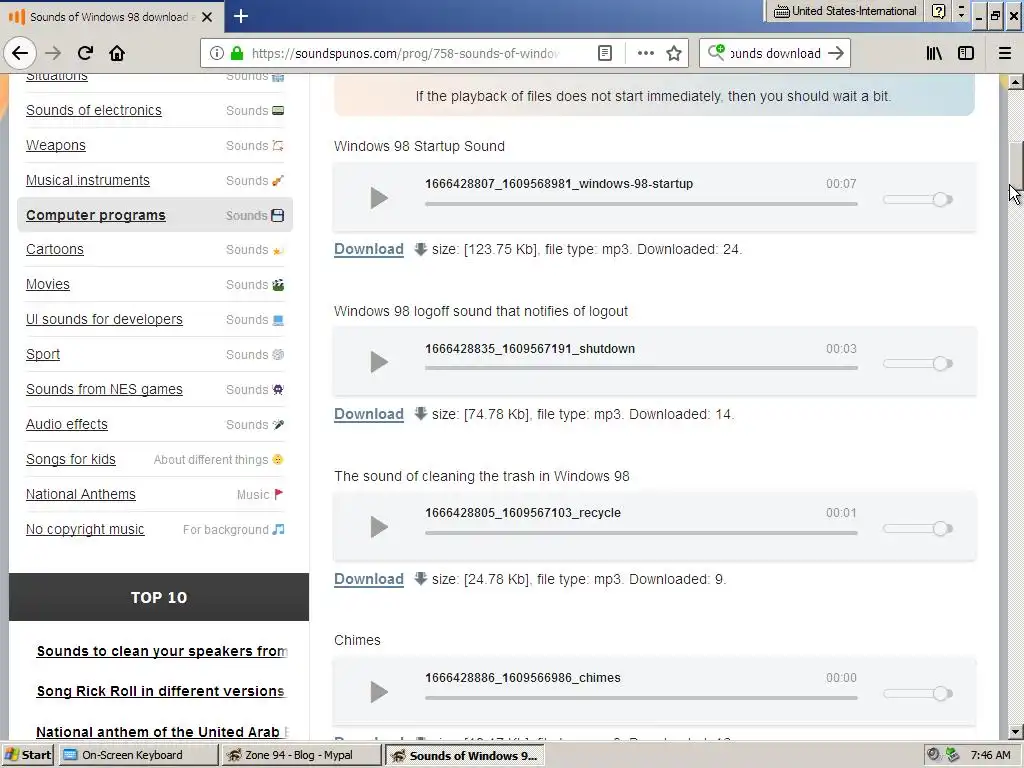Open the browser hamburger menu
Viewport: 1024px width, 768px height.
1005,53
